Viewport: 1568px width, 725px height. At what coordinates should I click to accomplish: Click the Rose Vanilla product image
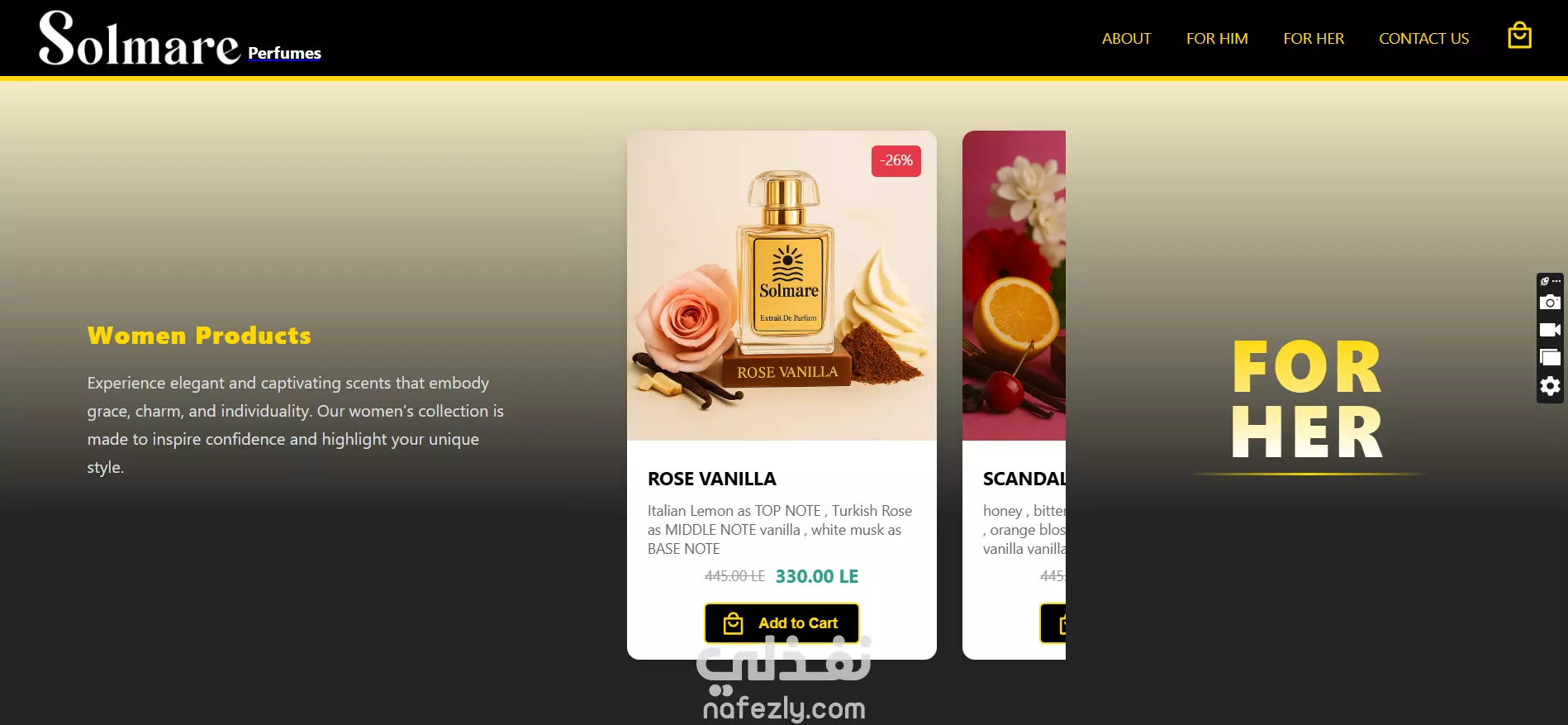pyautogui.click(x=782, y=285)
